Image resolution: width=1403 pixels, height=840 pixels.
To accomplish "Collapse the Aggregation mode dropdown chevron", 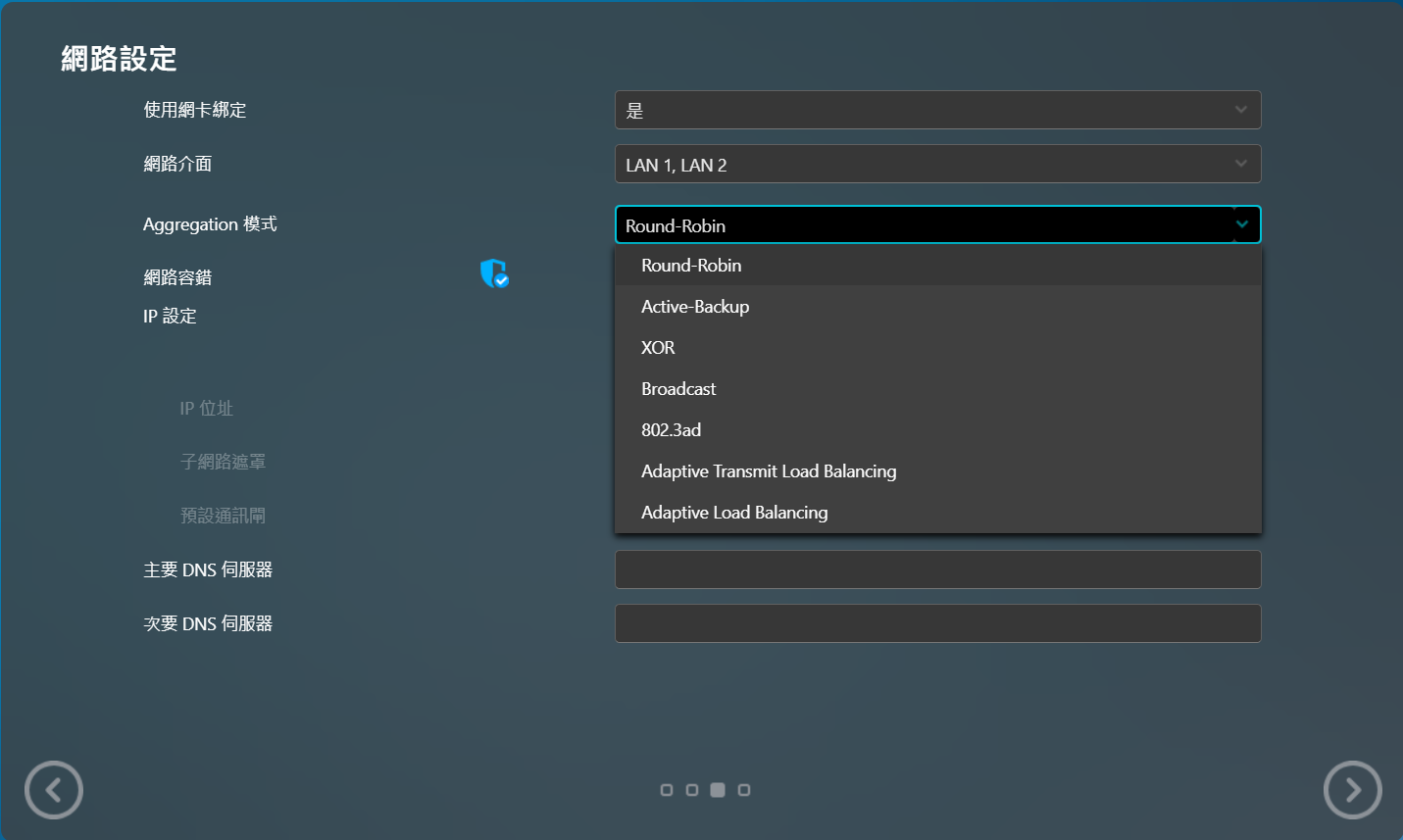I will tap(1241, 224).
